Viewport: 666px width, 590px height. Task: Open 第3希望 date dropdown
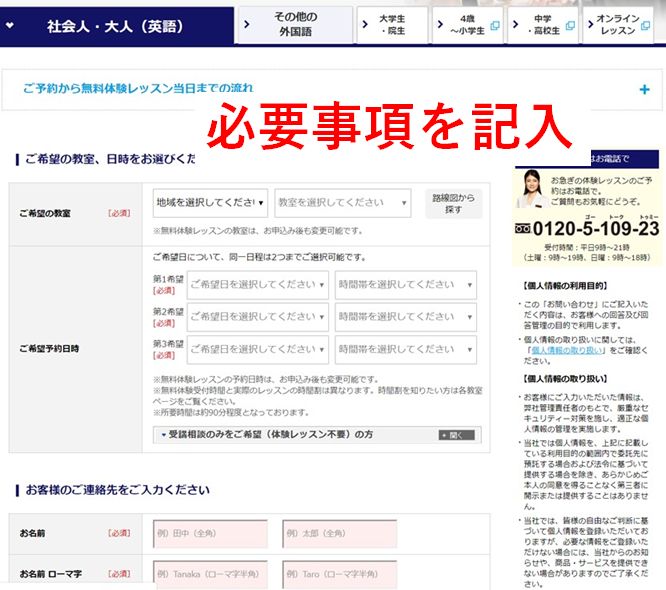(257, 350)
